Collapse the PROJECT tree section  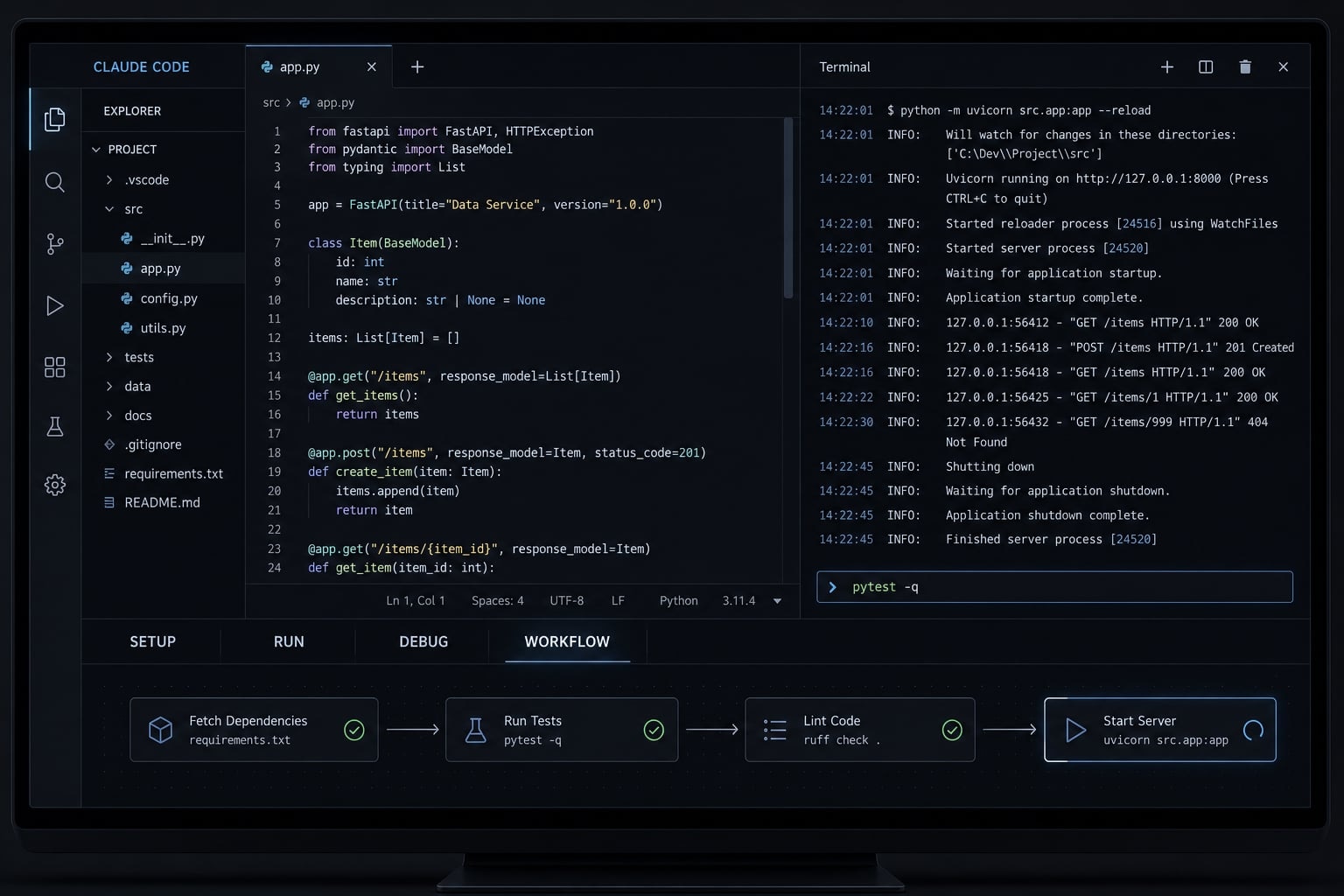click(96, 150)
